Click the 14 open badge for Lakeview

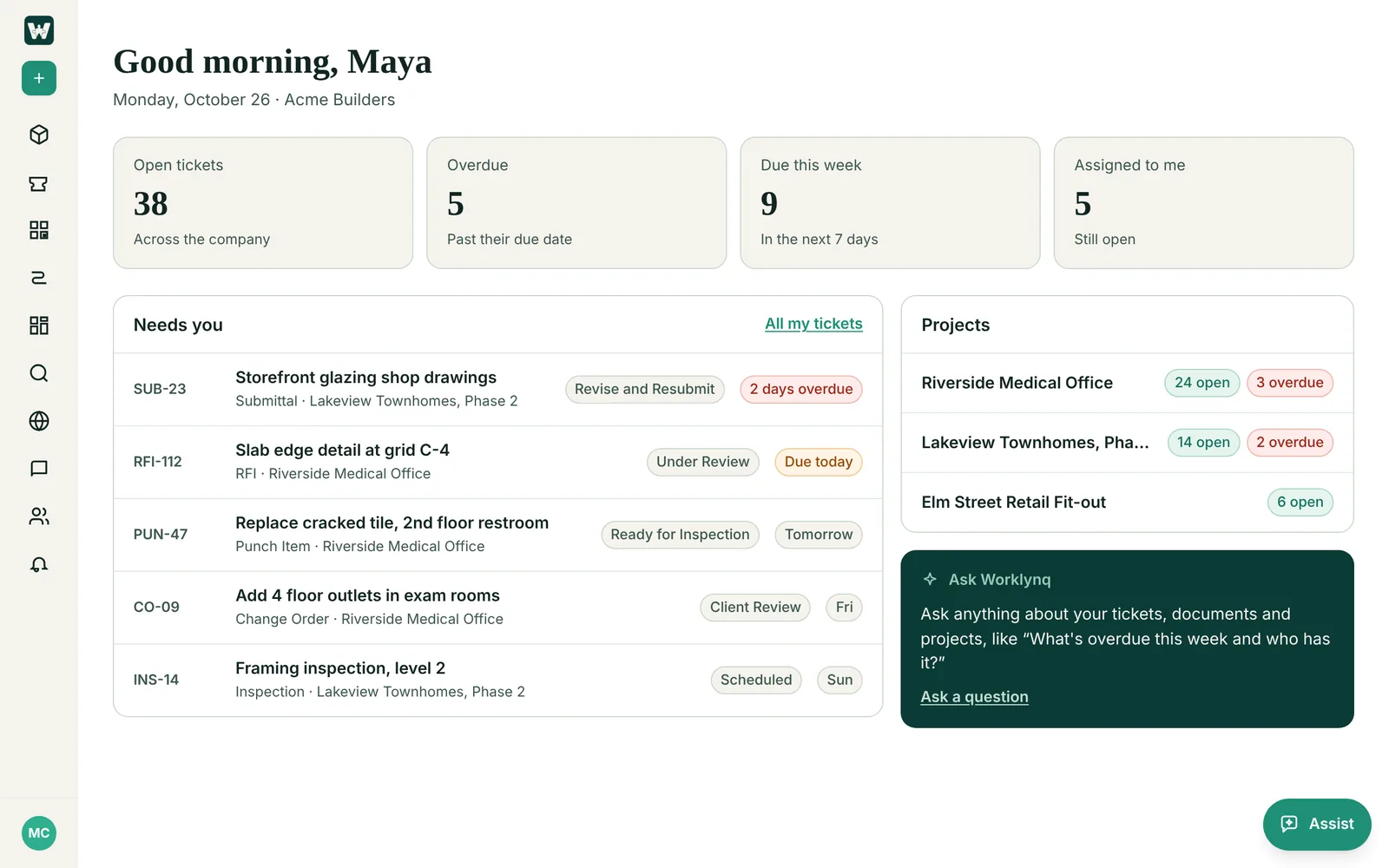(x=1203, y=443)
